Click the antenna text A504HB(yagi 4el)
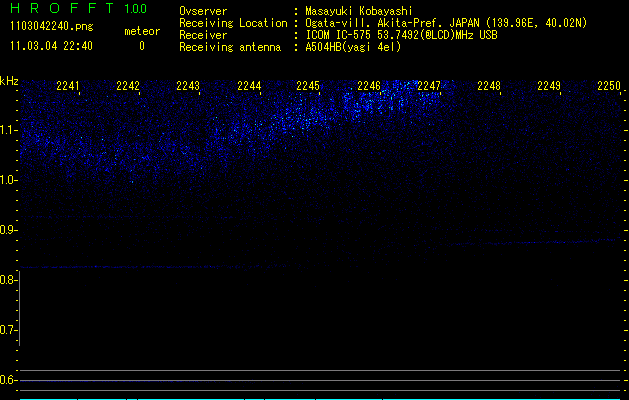Image resolution: width=629 pixels, height=400 pixels. 353,47
